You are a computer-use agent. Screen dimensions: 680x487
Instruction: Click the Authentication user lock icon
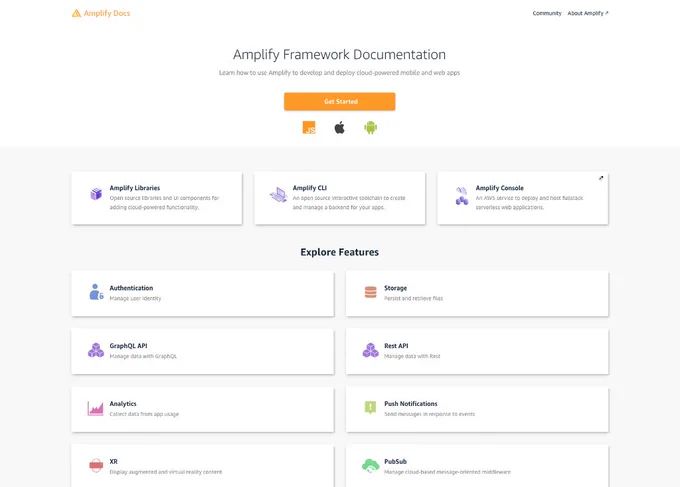96,292
